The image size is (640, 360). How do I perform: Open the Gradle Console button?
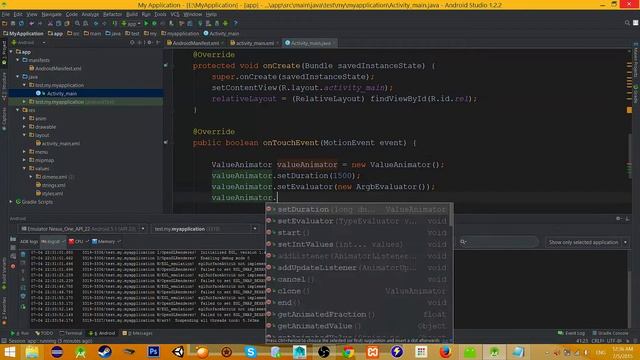(610, 333)
